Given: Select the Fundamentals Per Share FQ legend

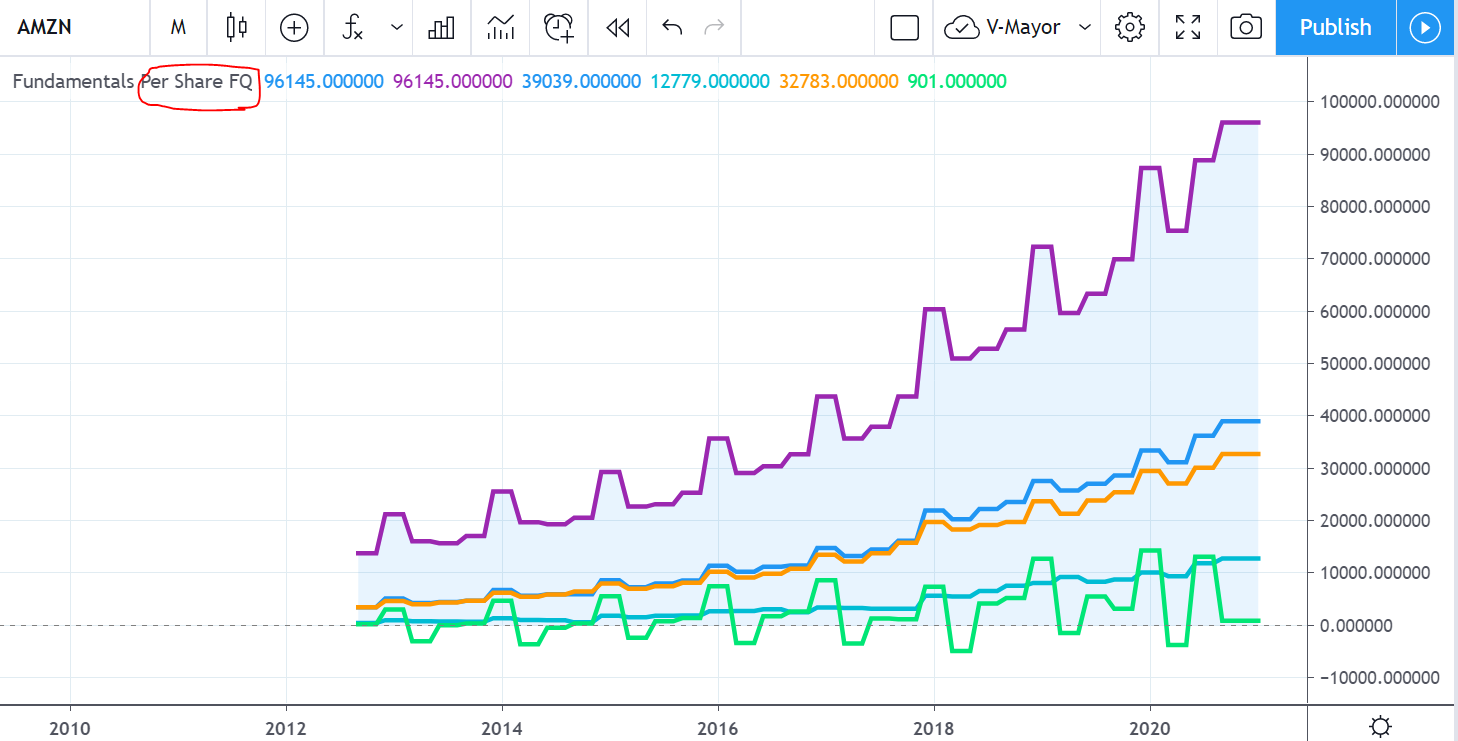Looking at the screenshot, I should click(x=132, y=81).
